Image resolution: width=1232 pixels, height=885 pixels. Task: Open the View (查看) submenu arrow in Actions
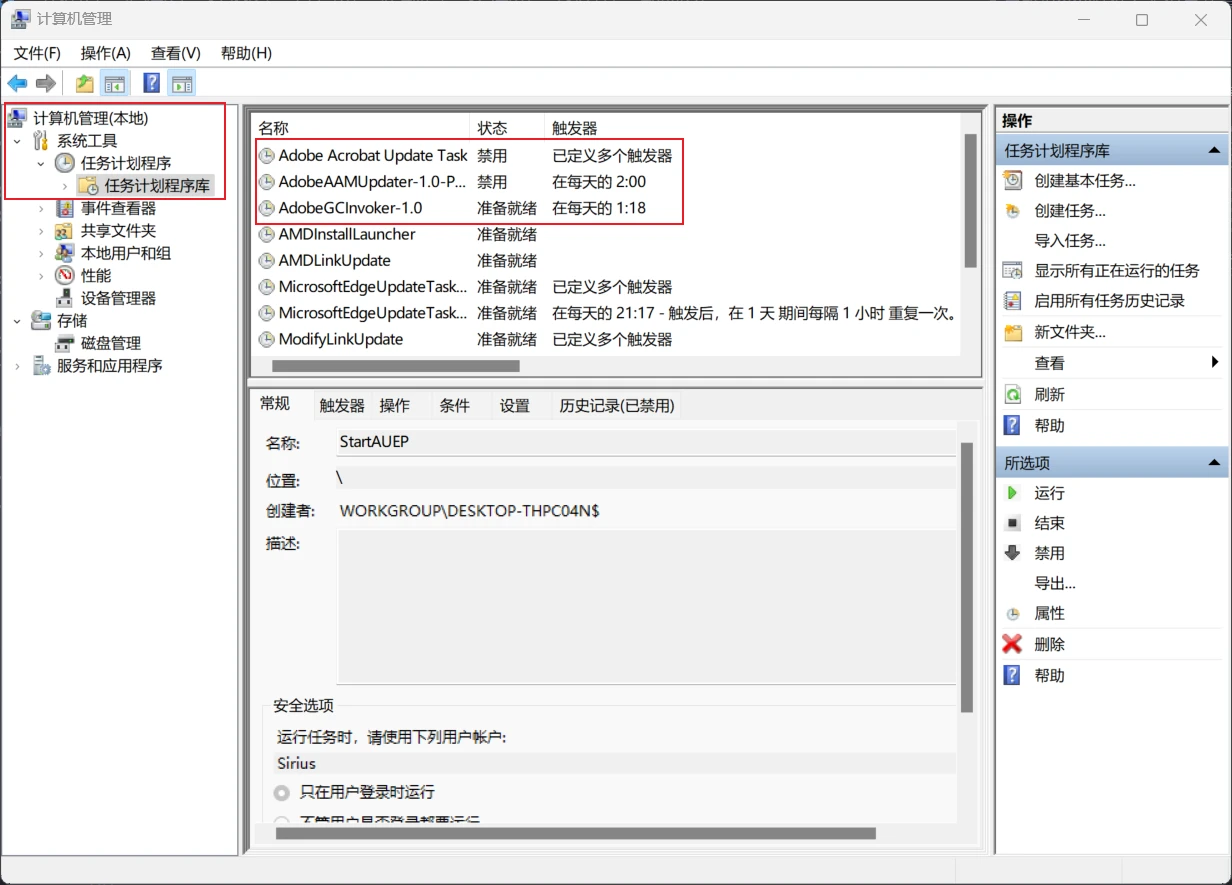(1215, 362)
